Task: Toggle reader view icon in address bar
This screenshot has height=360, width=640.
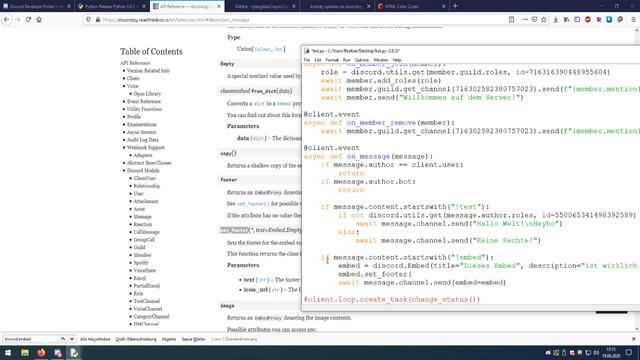Action: 511,20
